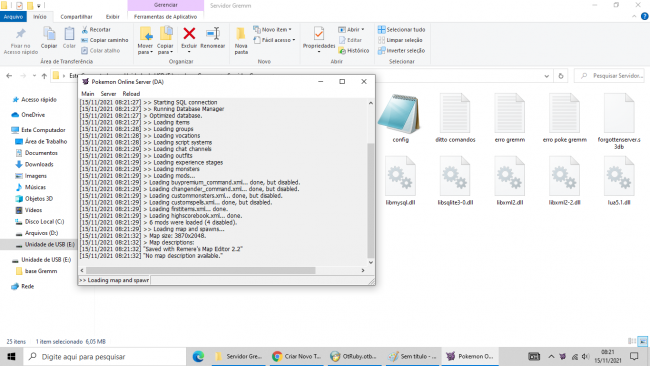The image size is (650, 366).
Task: Open Novo item dropdown
Action: (272, 30)
